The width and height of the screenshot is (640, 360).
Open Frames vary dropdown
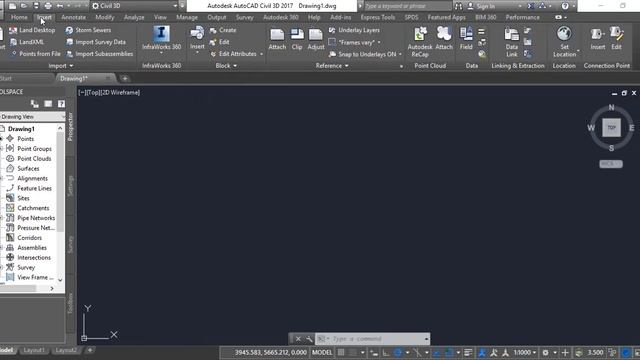coord(379,42)
